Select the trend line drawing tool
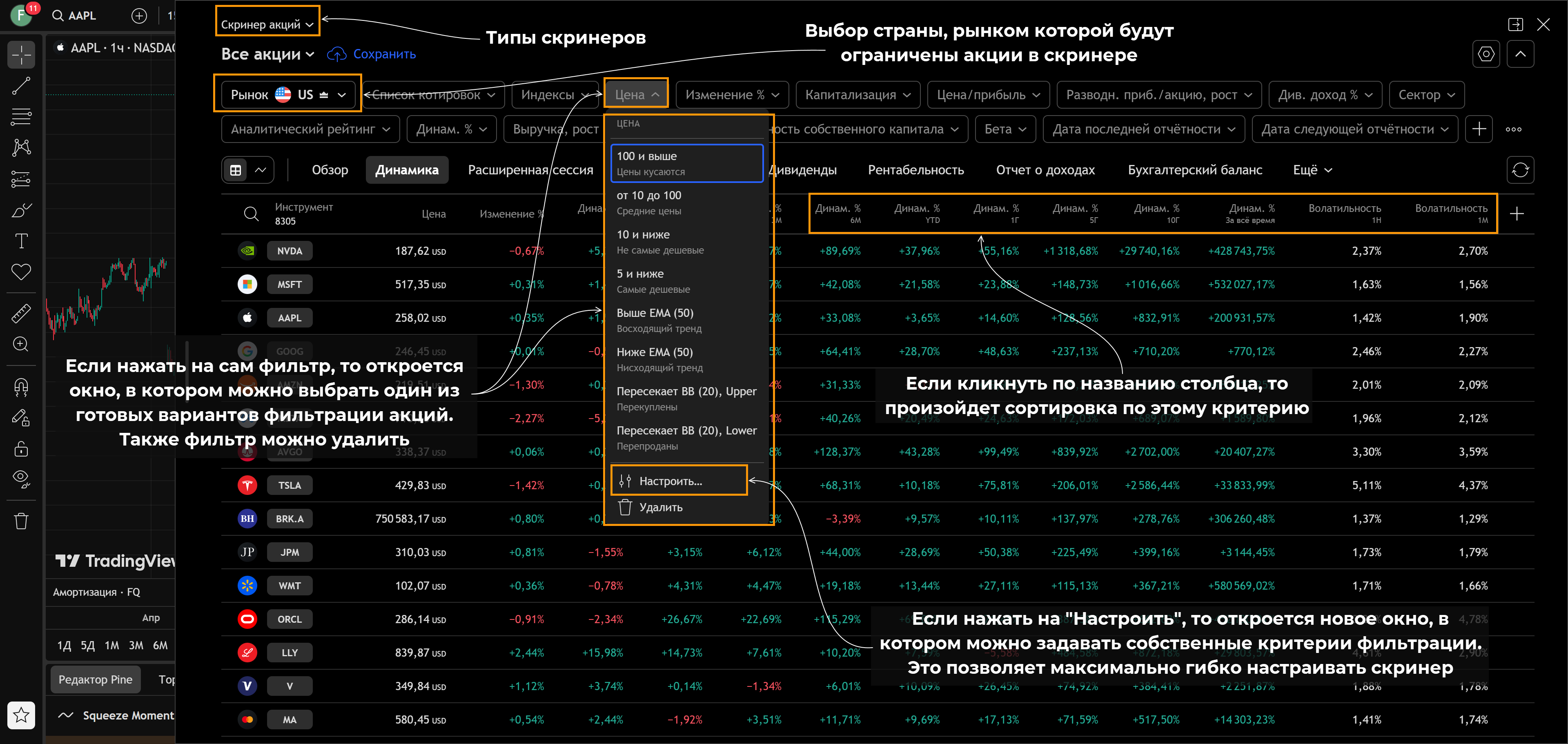Viewport: 1568px width, 744px height. tap(21, 86)
